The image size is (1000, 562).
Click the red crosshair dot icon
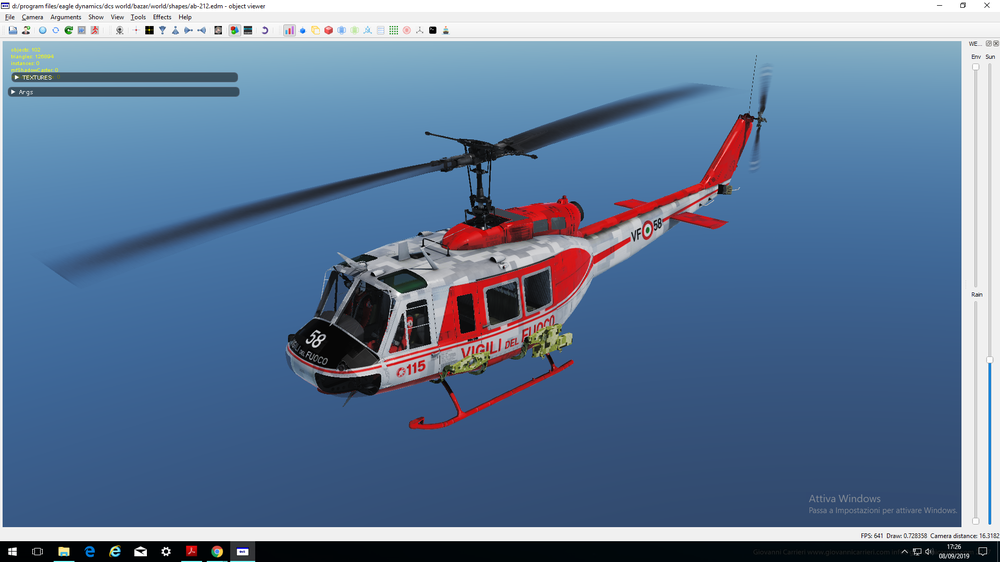(x=136, y=30)
